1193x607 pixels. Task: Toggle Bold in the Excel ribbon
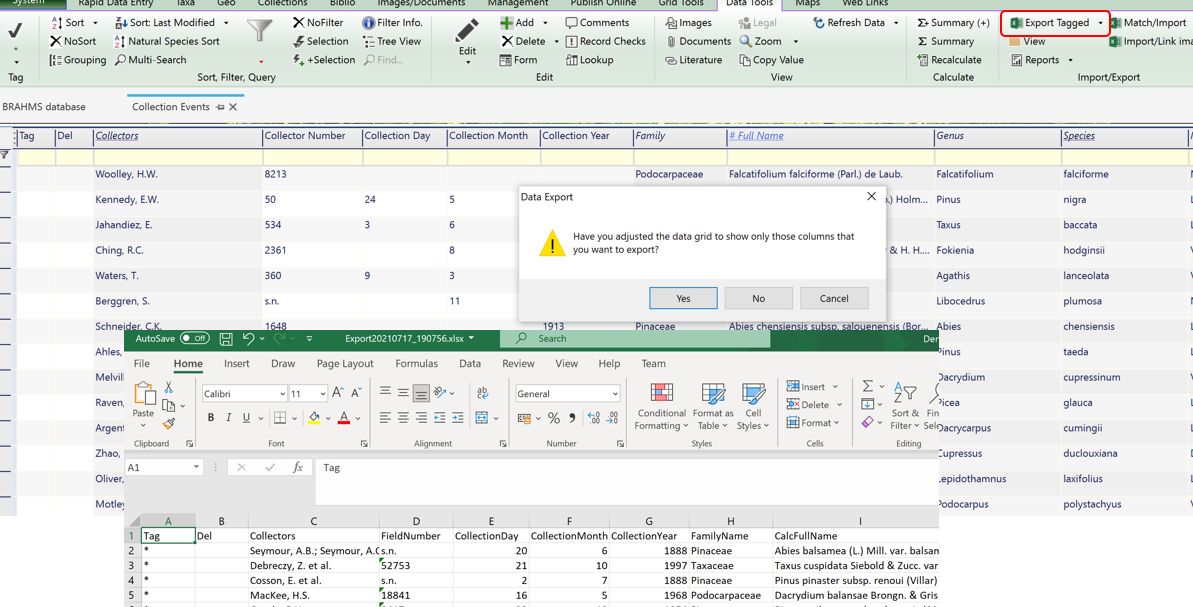[211, 418]
